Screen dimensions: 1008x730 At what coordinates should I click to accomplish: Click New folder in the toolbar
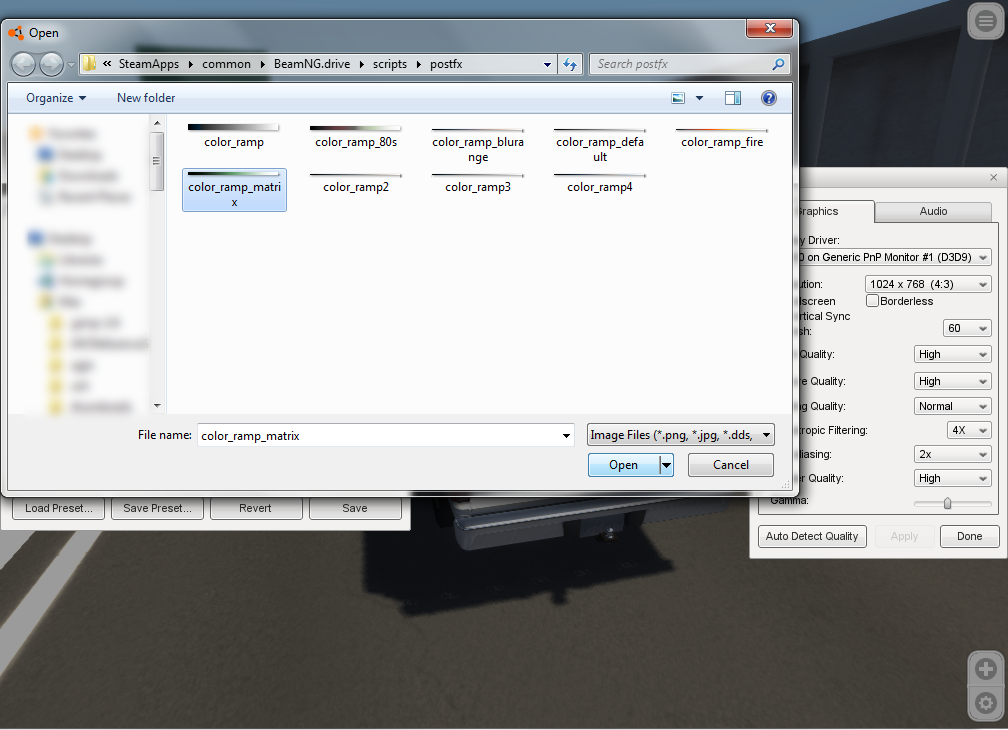[146, 98]
